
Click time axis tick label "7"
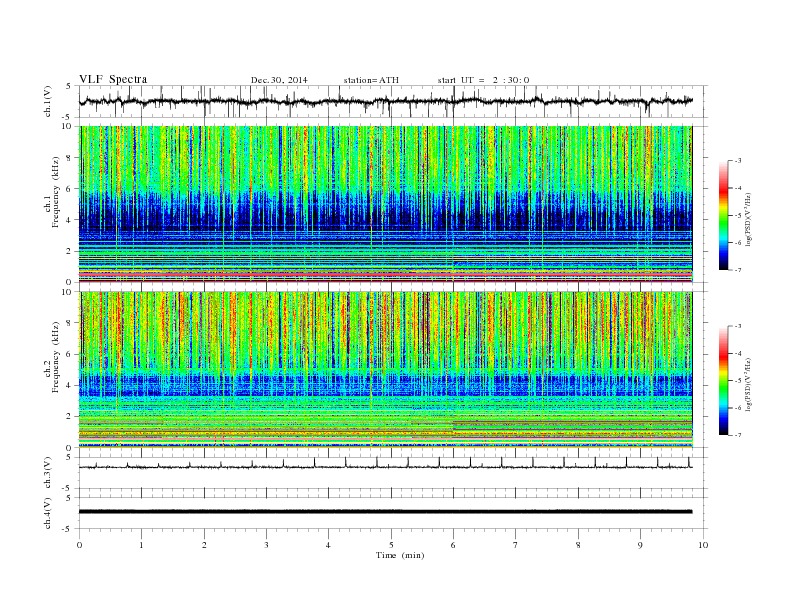click(x=516, y=545)
